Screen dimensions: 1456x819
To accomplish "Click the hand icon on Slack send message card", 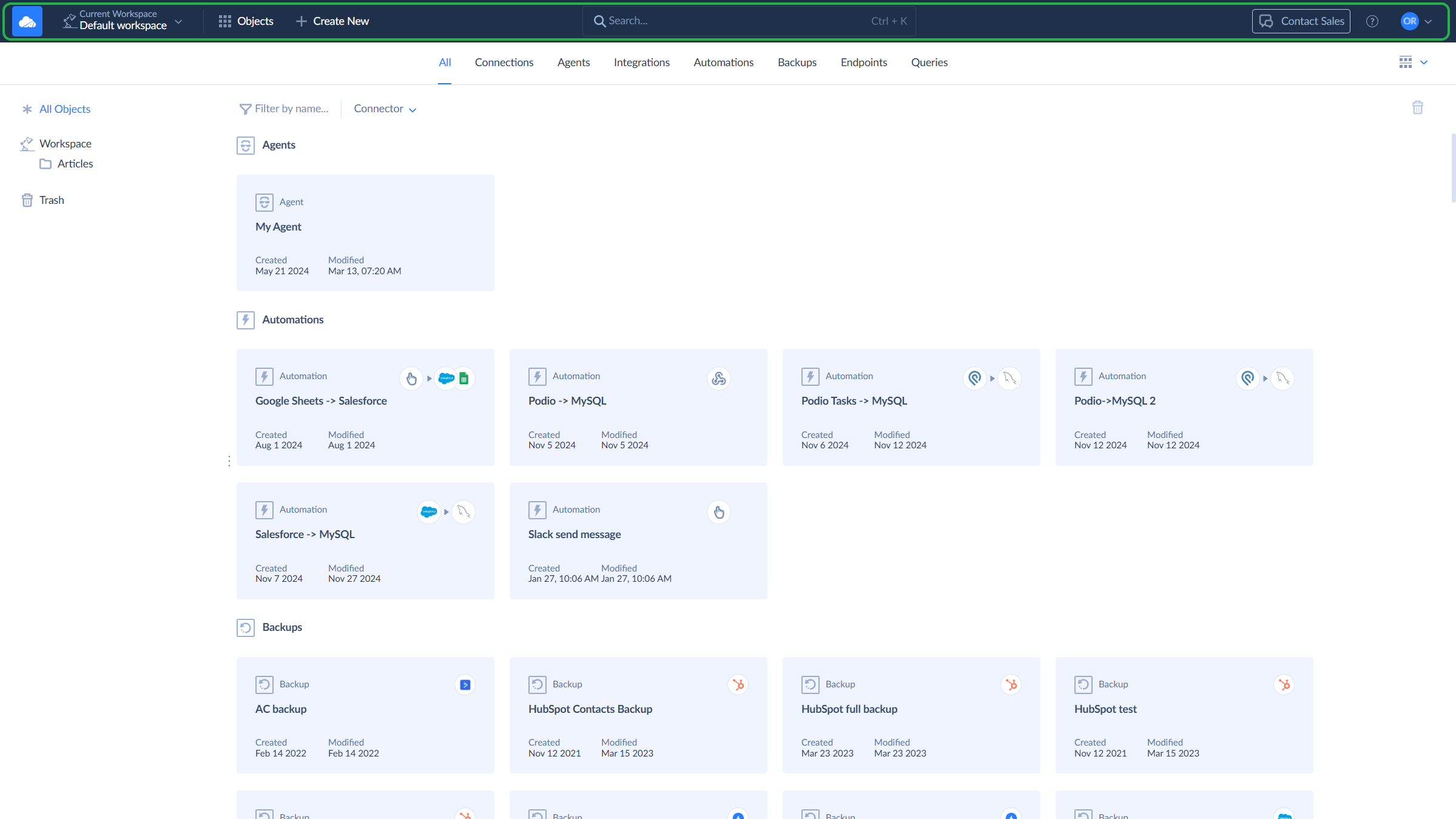I will tap(719, 512).
